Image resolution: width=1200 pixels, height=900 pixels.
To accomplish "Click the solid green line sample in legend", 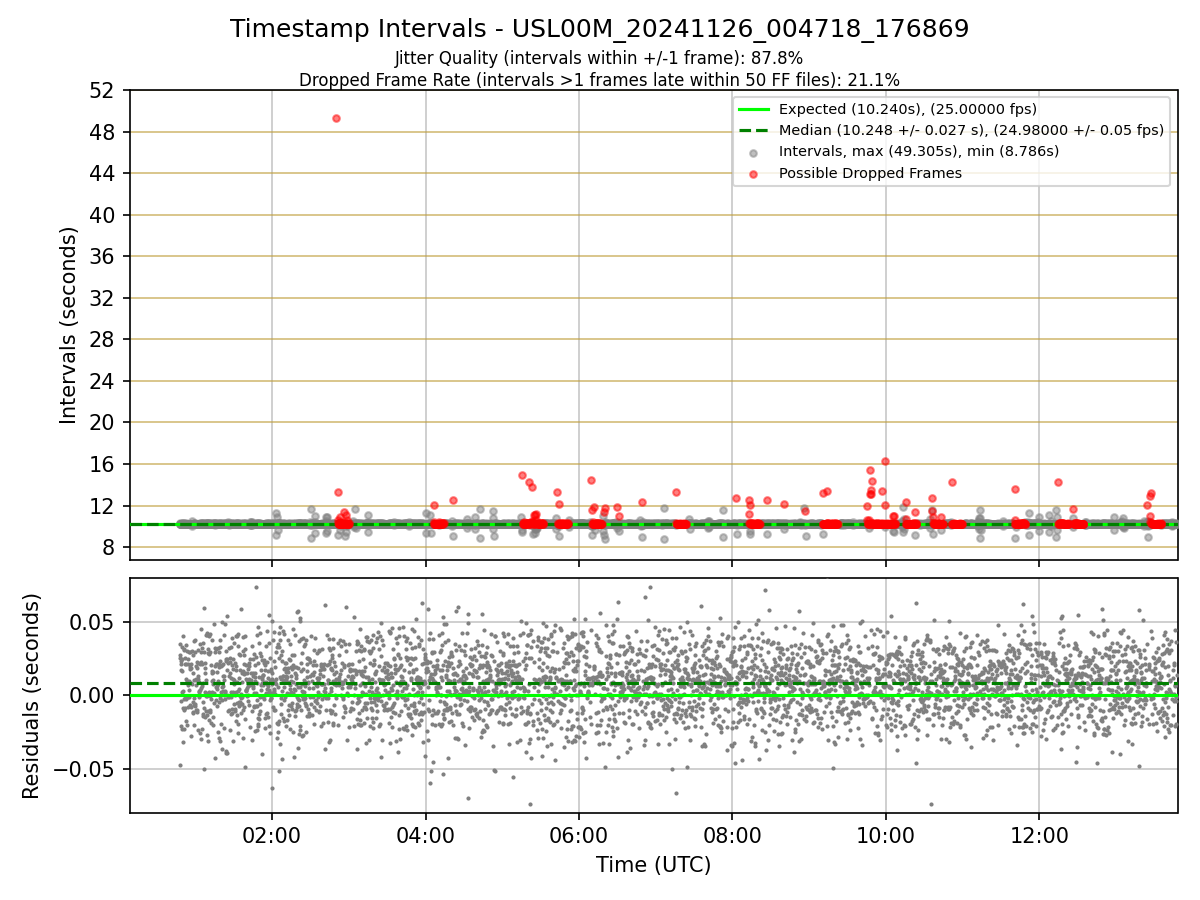I will click(x=754, y=109).
